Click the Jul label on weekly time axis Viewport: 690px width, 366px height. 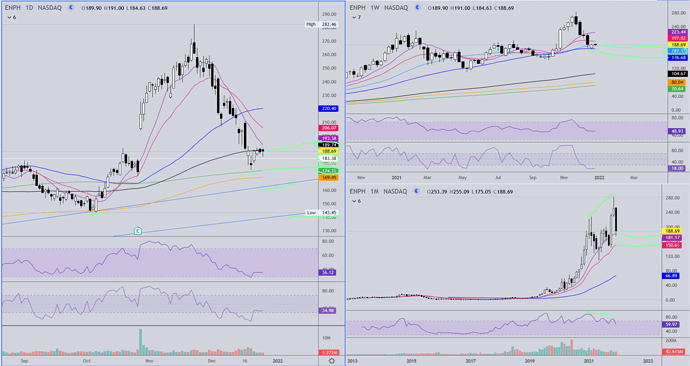pyautogui.click(x=498, y=178)
